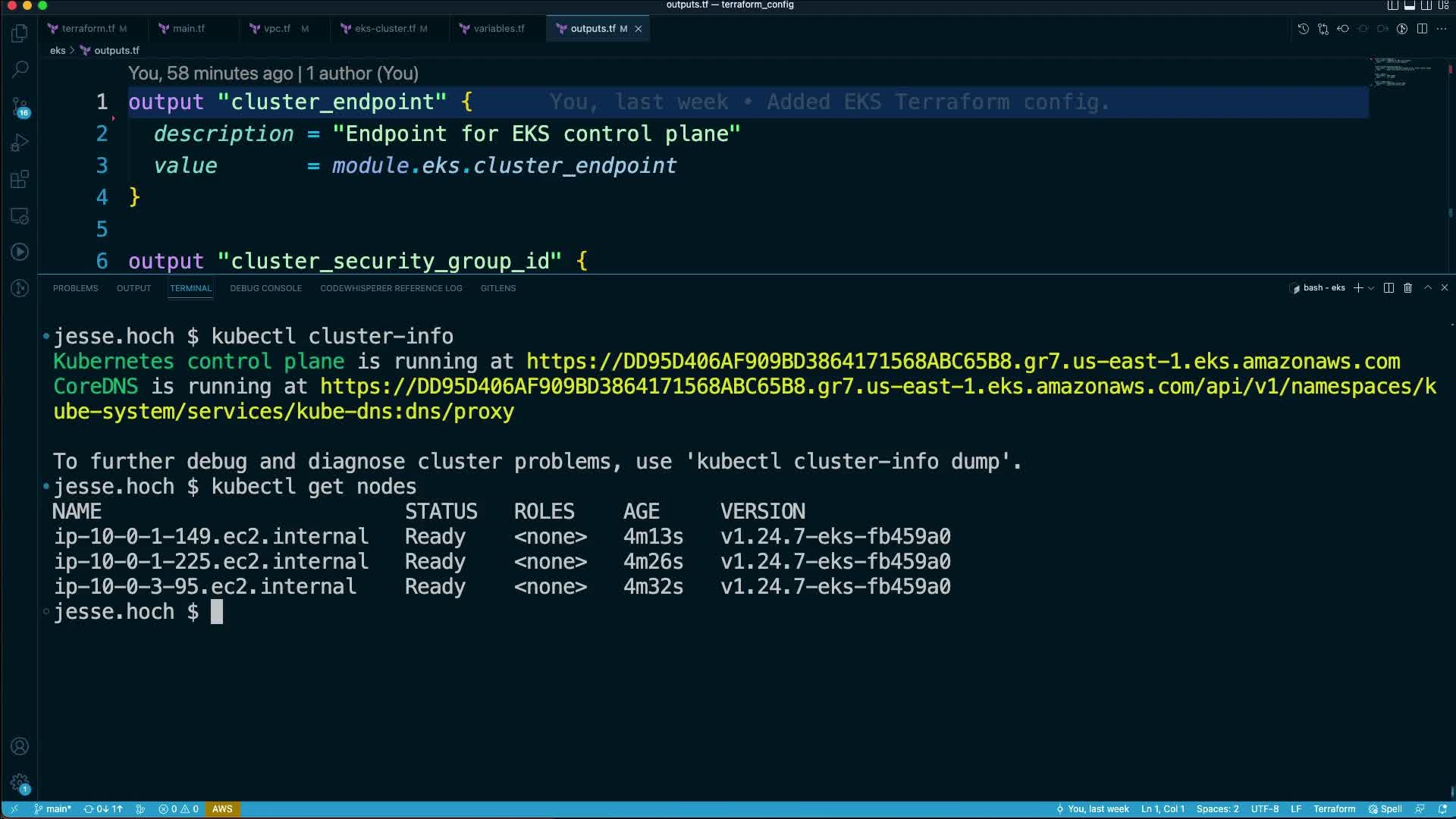The image size is (1456, 819).
Task: Toggle primary sidebar layout button
Action: pyautogui.click(x=1393, y=5)
